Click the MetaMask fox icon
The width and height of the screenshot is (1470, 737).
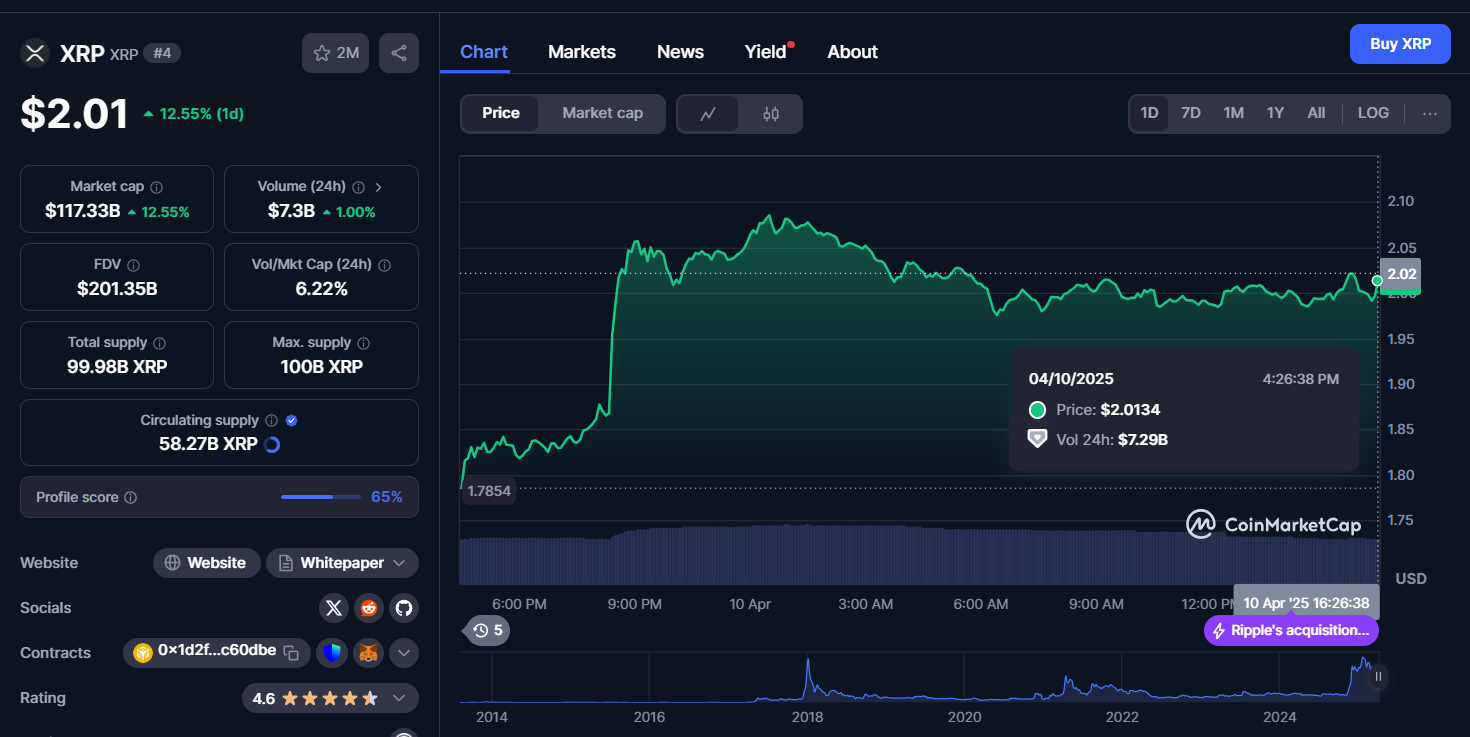(369, 653)
